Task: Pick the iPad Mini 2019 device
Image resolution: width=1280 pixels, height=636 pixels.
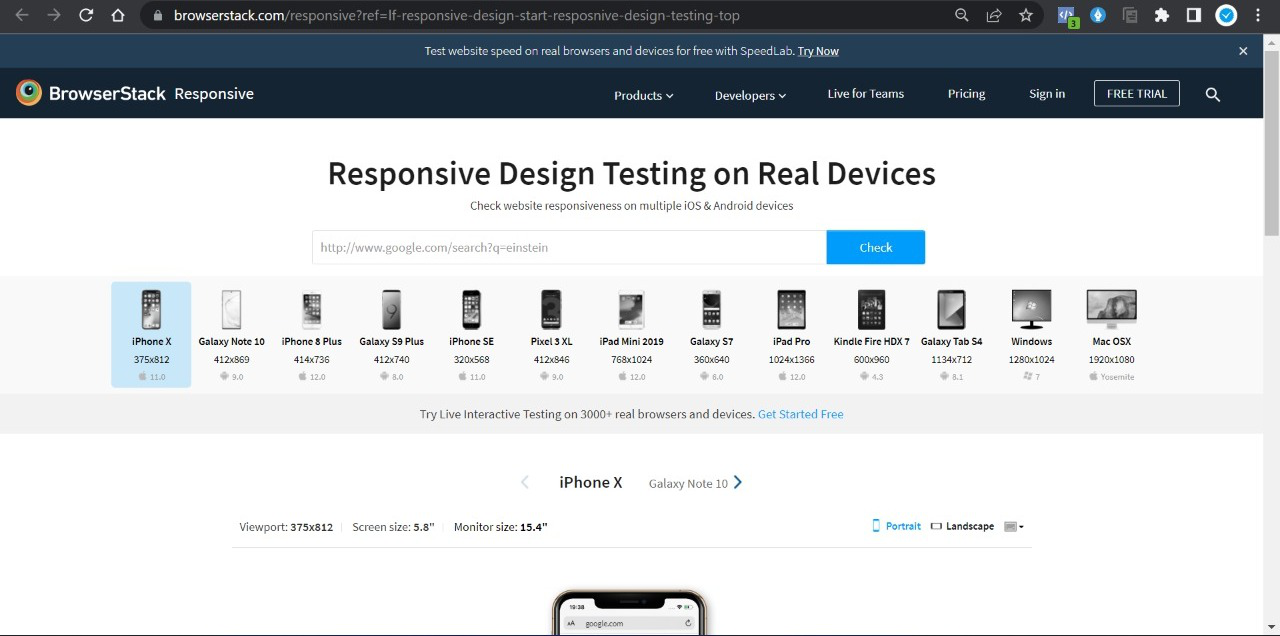Action: pos(631,310)
